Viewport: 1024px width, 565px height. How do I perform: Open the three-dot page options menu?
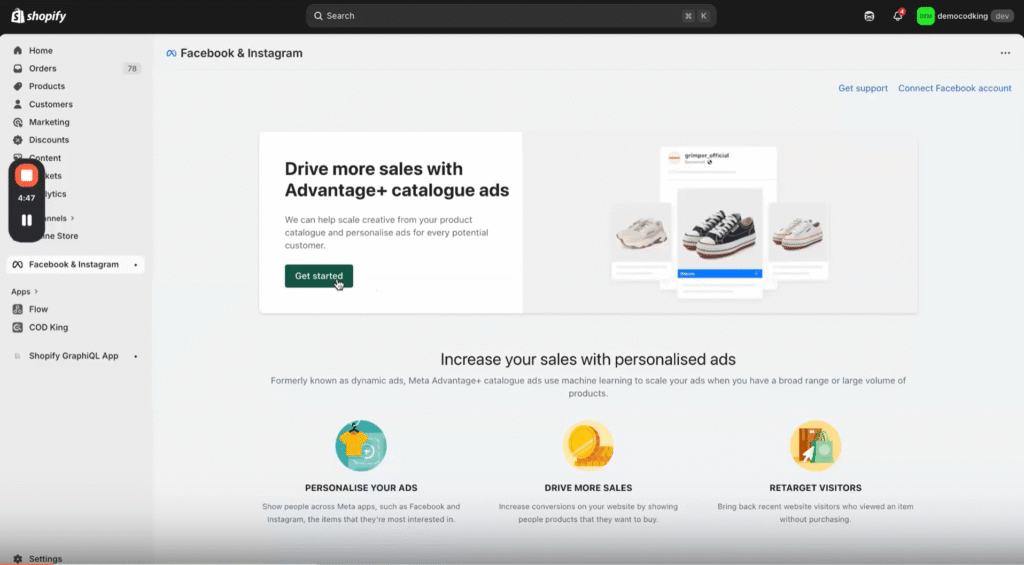tap(1005, 53)
